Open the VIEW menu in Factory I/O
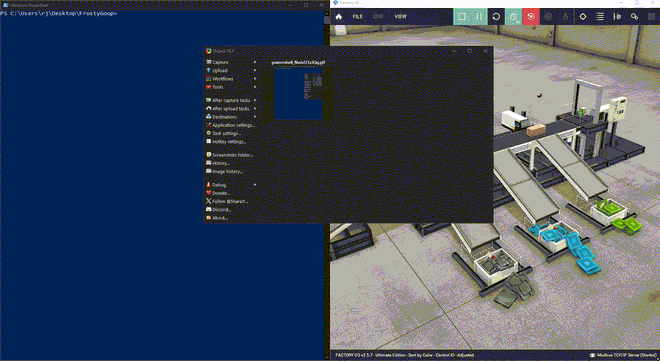The width and height of the screenshot is (660, 361). (x=400, y=17)
